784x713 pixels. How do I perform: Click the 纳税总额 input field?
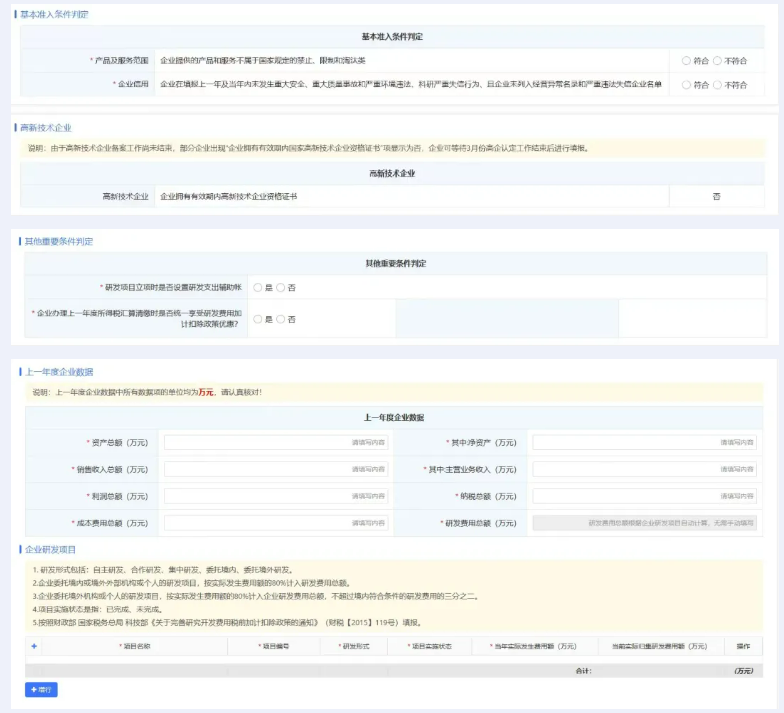click(644, 496)
